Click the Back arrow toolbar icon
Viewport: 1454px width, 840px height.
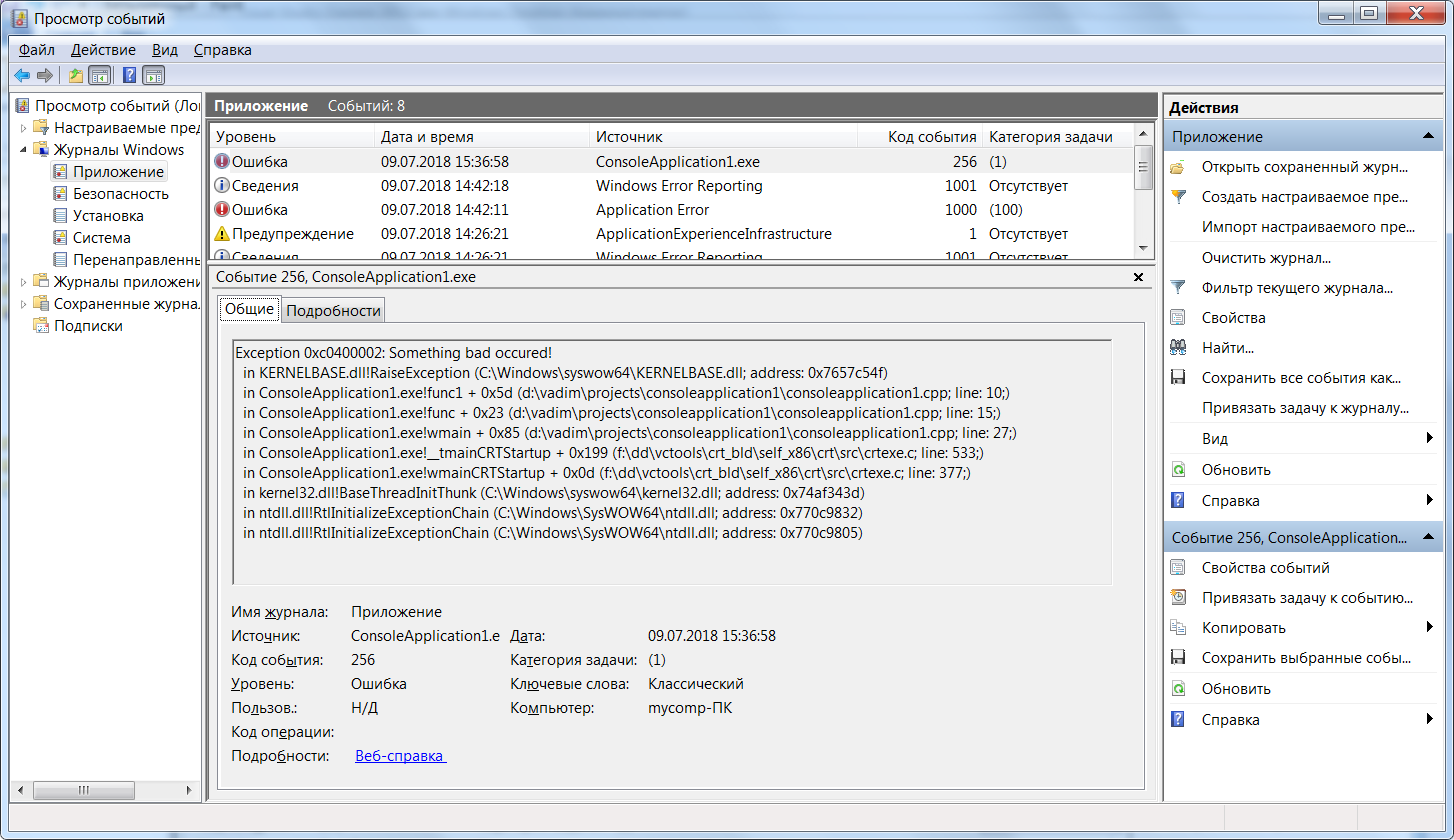(x=22, y=75)
